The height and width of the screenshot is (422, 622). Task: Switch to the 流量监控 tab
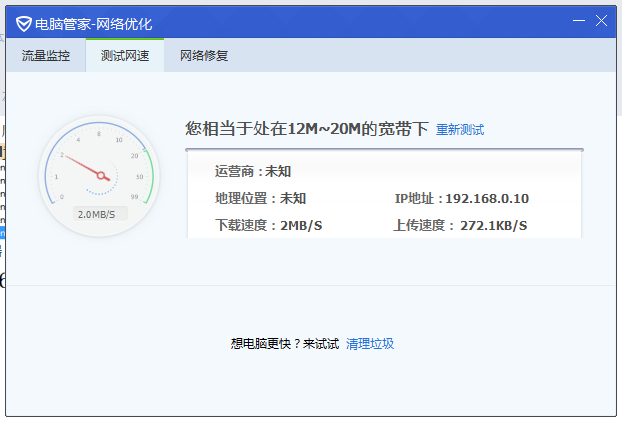click(46, 56)
